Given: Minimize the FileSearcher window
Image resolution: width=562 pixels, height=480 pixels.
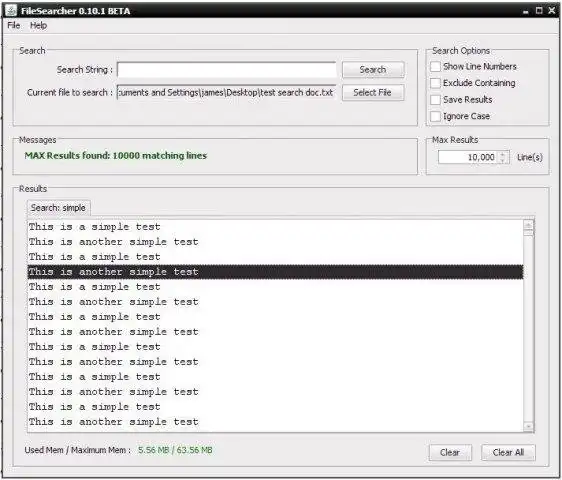Looking at the screenshot, I should (x=525, y=11).
